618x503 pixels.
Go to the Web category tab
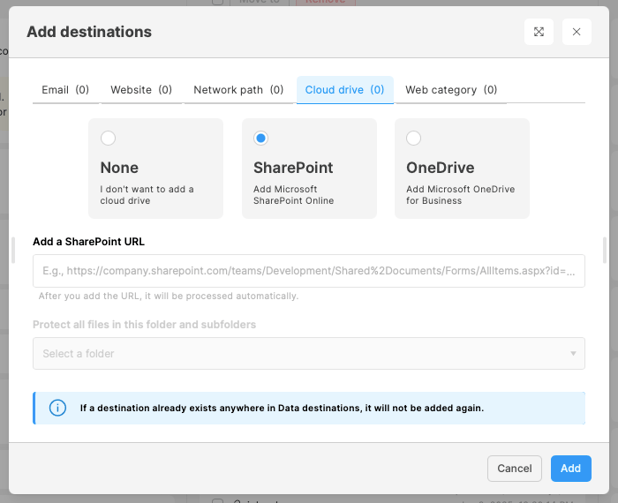(451, 90)
